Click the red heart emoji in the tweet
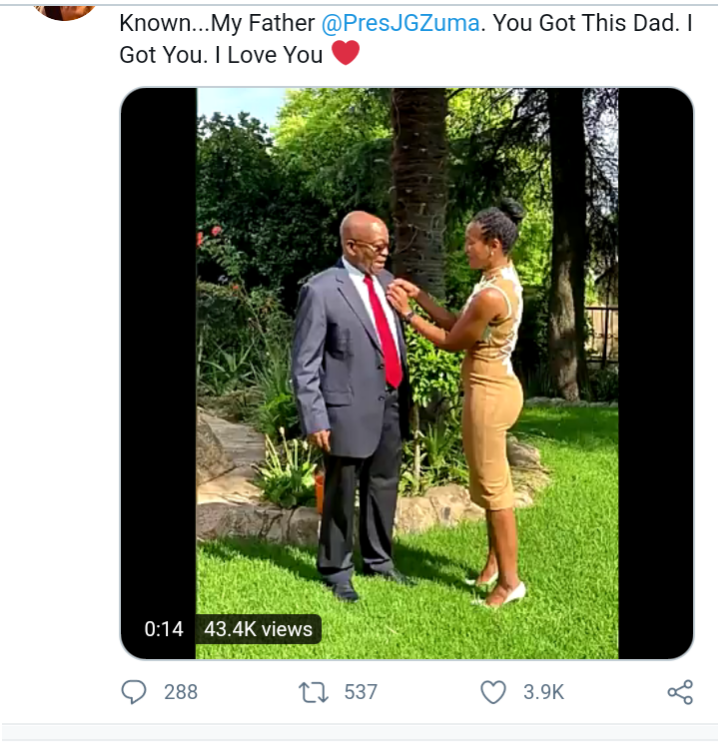Viewport: 719px width, 746px height. pyautogui.click(x=345, y=52)
